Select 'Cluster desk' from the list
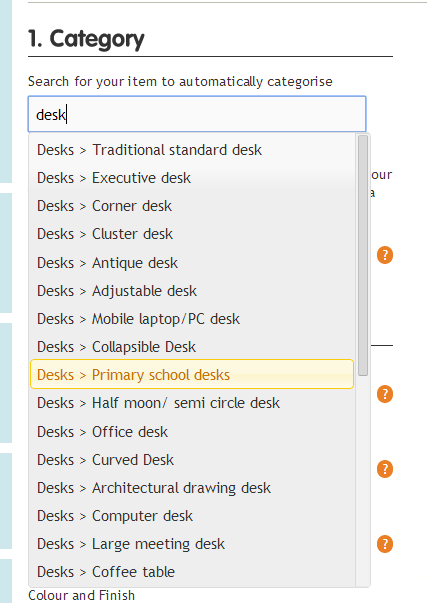This screenshot has width=427, height=603. coord(192,234)
